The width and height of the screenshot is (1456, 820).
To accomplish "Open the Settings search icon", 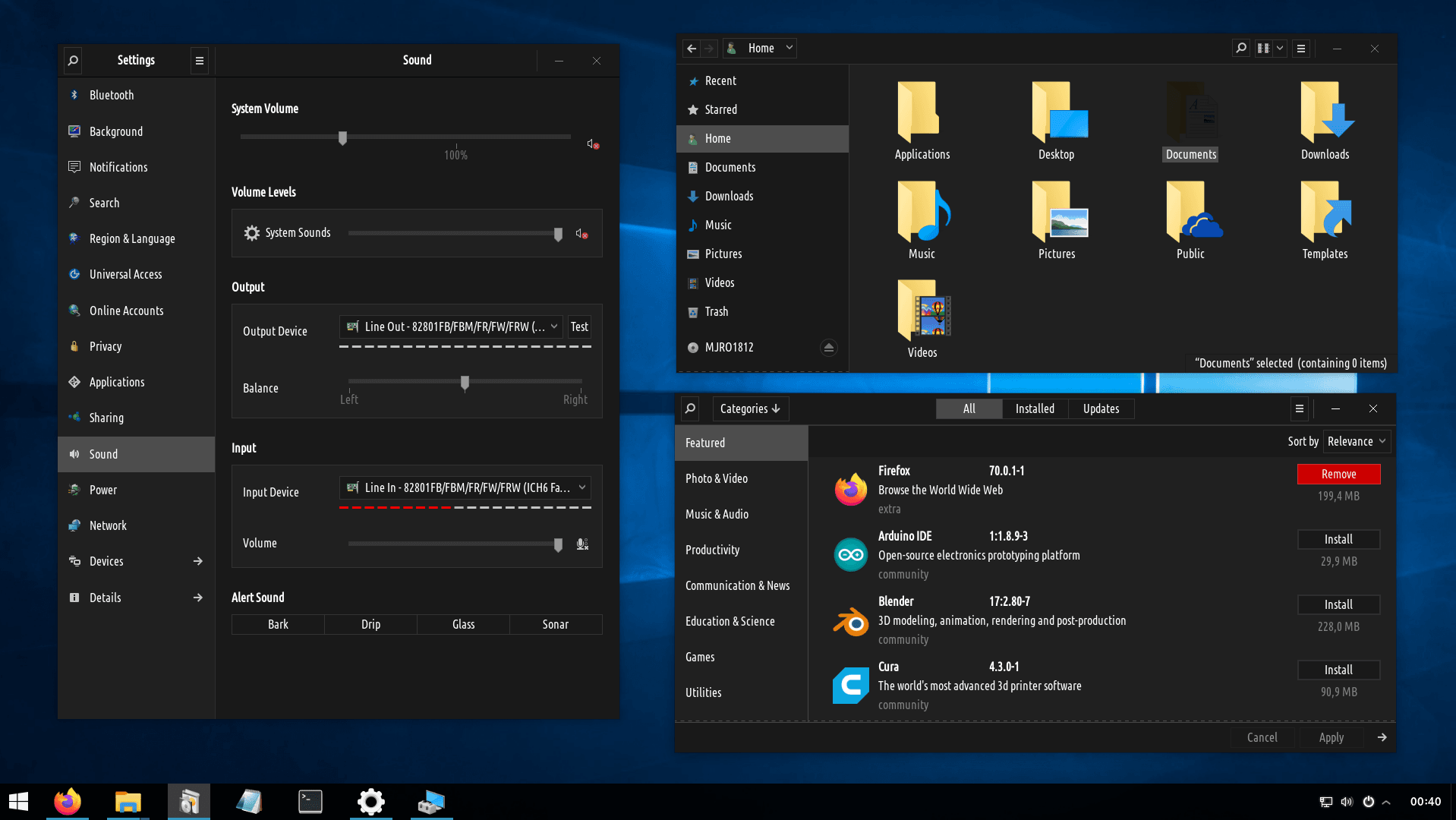I will coord(73,60).
